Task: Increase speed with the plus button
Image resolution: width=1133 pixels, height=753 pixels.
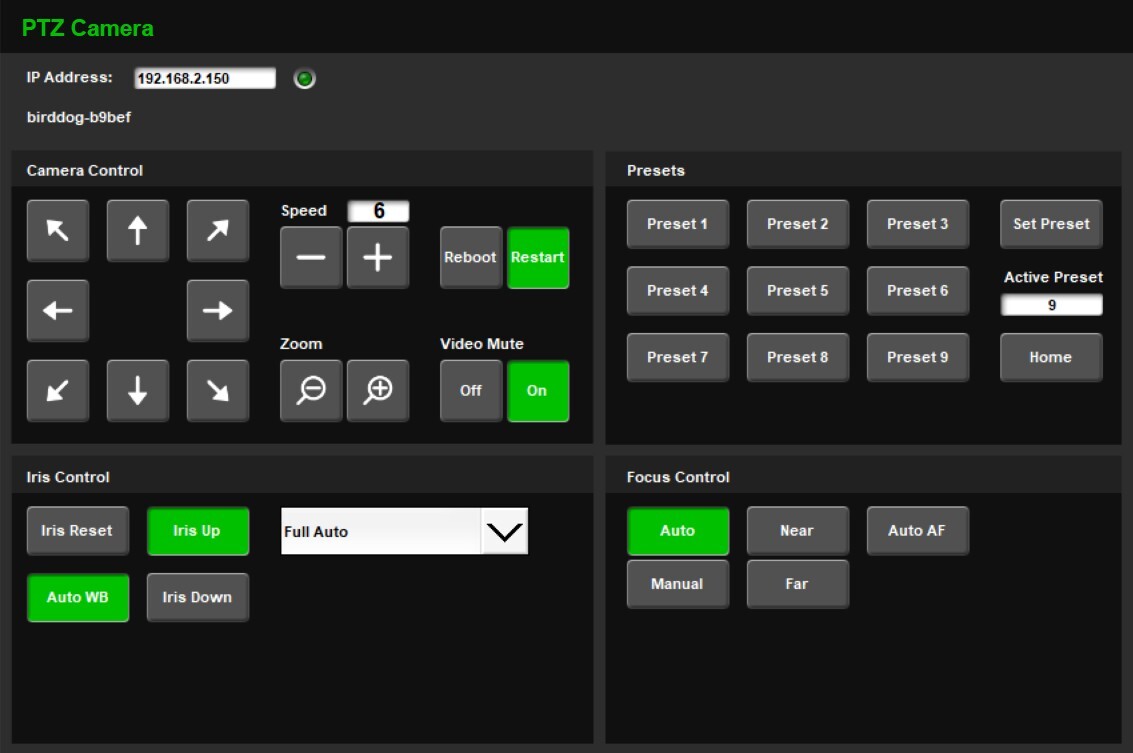Action: [378, 258]
